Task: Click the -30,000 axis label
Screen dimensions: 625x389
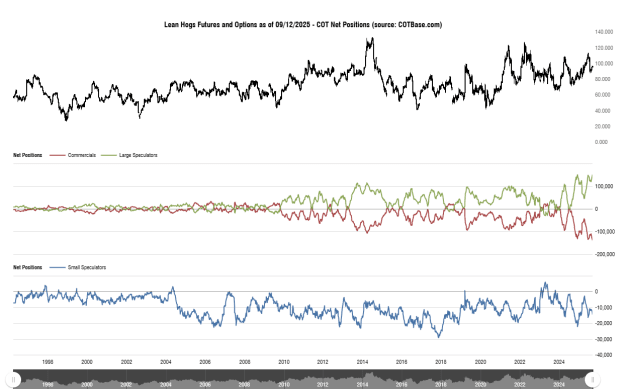Action: pyautogui.click(x=603, y=339)
